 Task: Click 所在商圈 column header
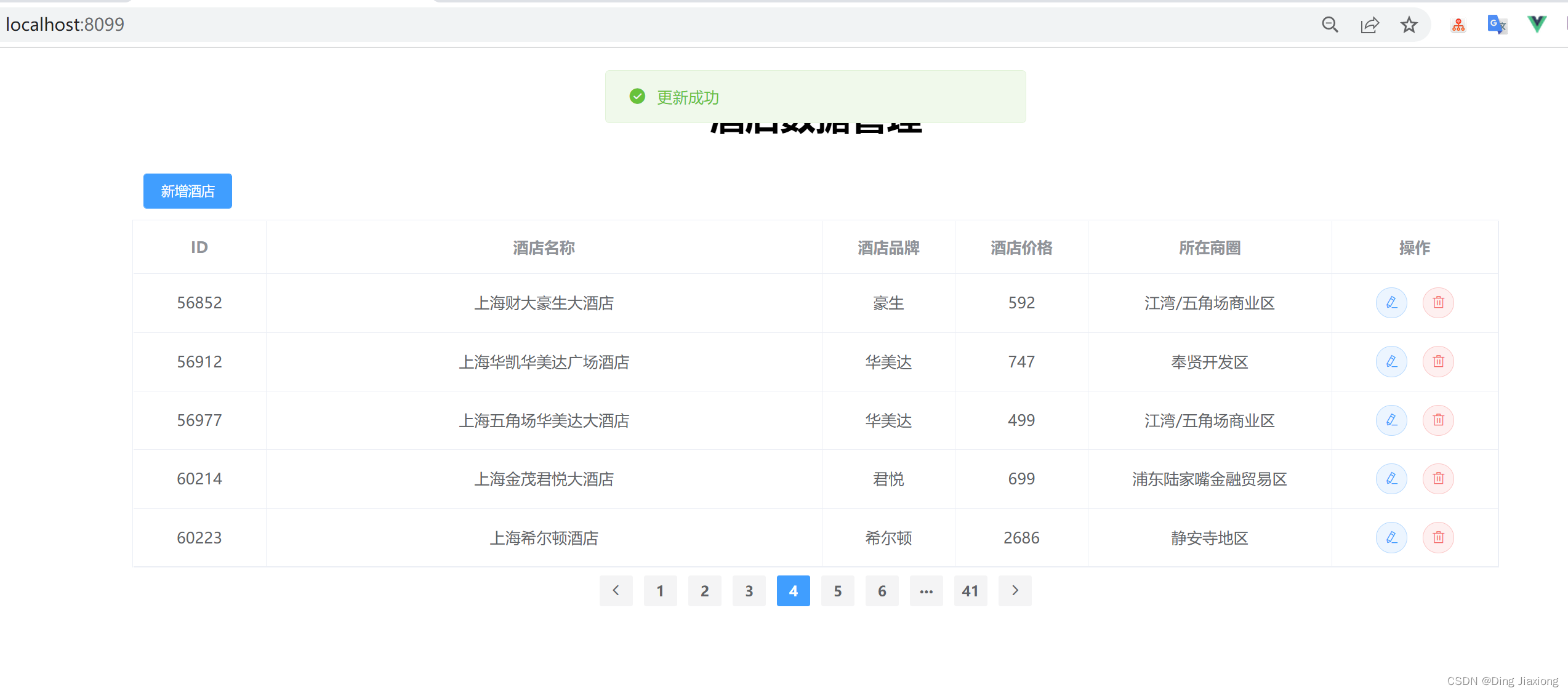(x=1210, y=247)
